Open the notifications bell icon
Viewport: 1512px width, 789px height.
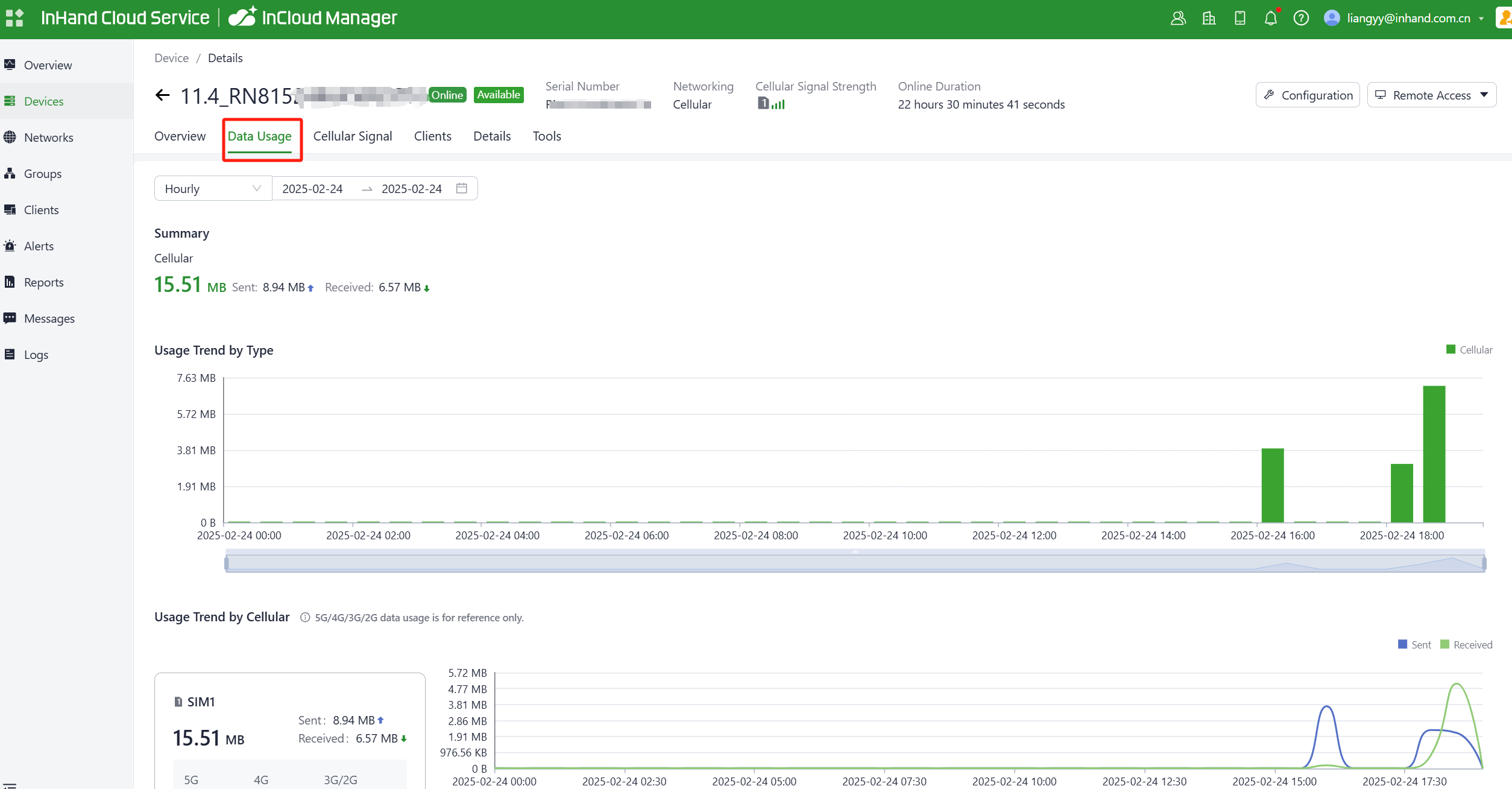point(1270,18)
